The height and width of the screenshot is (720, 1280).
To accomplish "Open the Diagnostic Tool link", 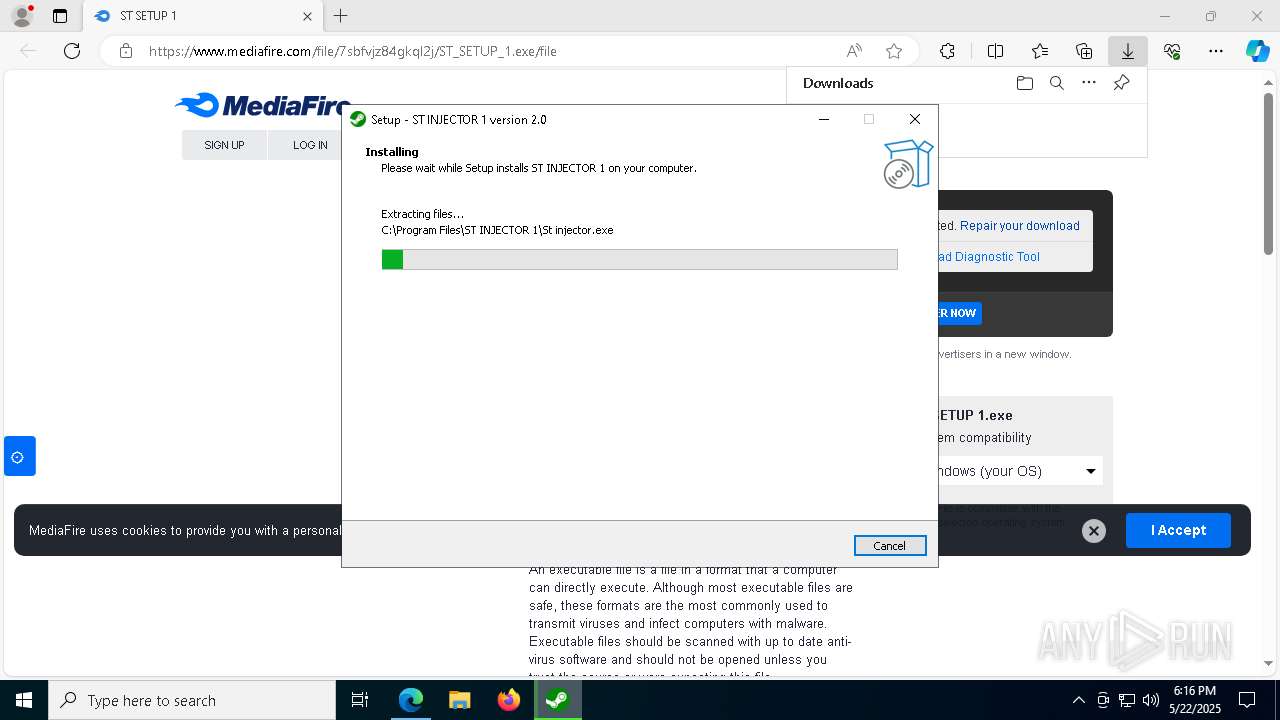I will point(990,257).
